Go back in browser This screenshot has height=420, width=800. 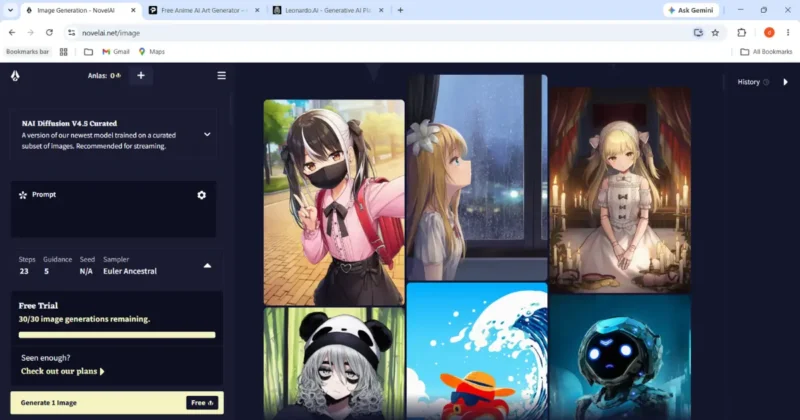click(x=12, y=33)
